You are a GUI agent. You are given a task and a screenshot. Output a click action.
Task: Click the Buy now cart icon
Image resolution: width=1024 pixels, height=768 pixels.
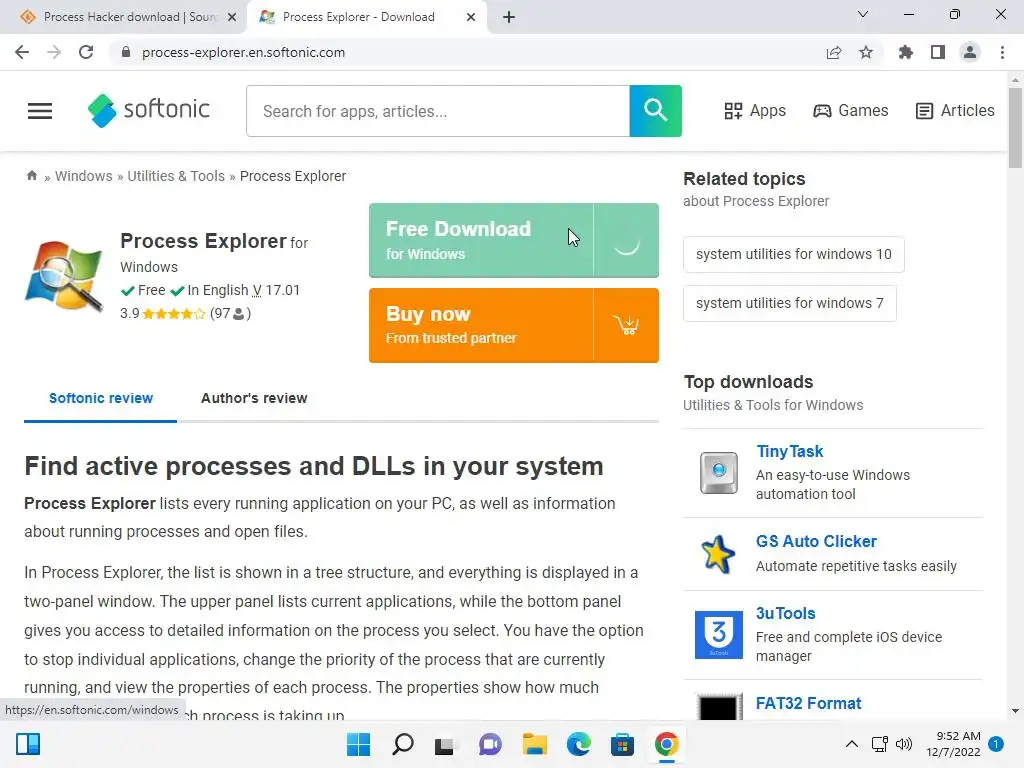[626, 325]
